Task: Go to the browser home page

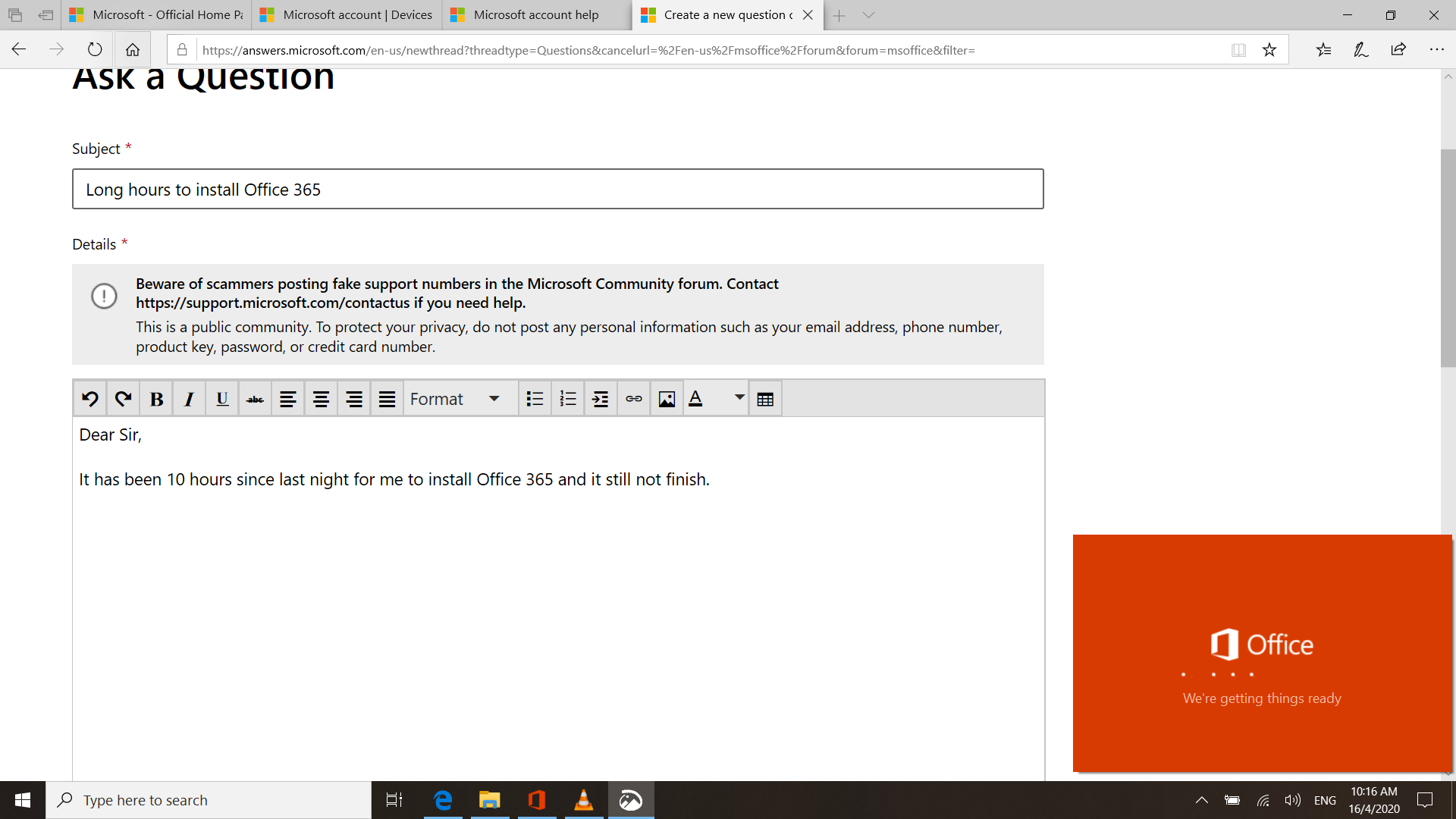Action: pyautogui.click(x=133, y=49)
